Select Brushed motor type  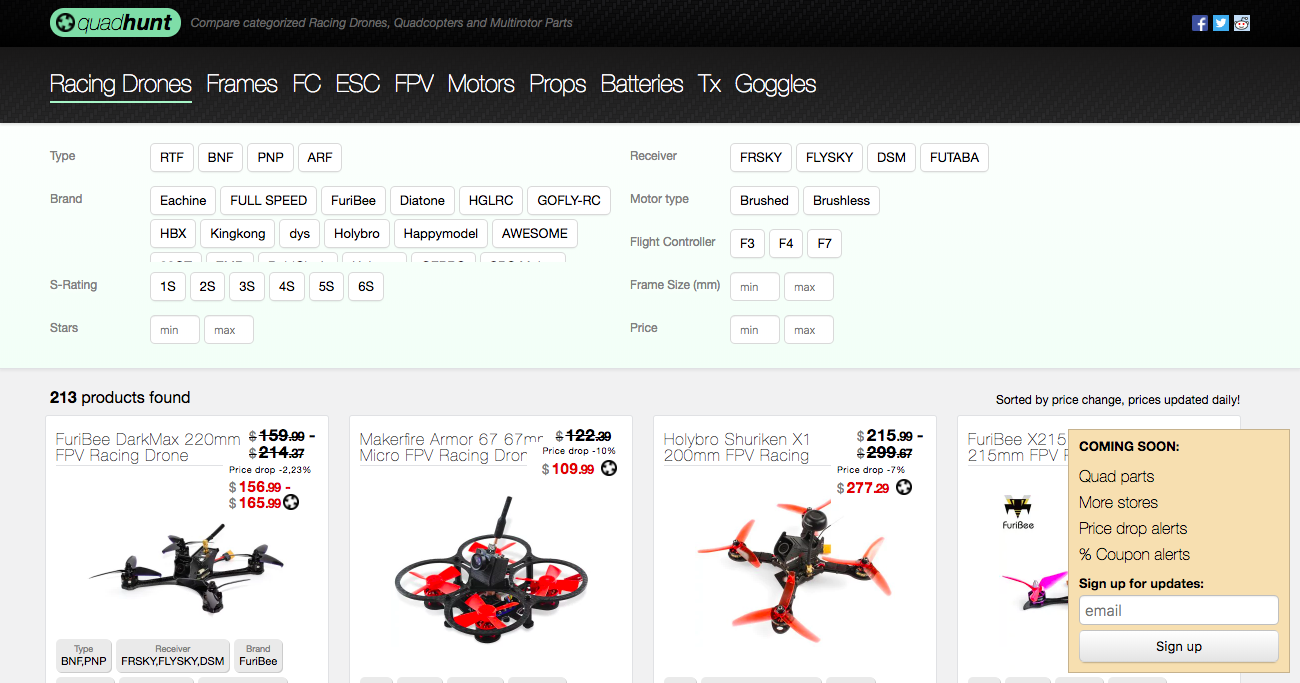tap(764, 200)
